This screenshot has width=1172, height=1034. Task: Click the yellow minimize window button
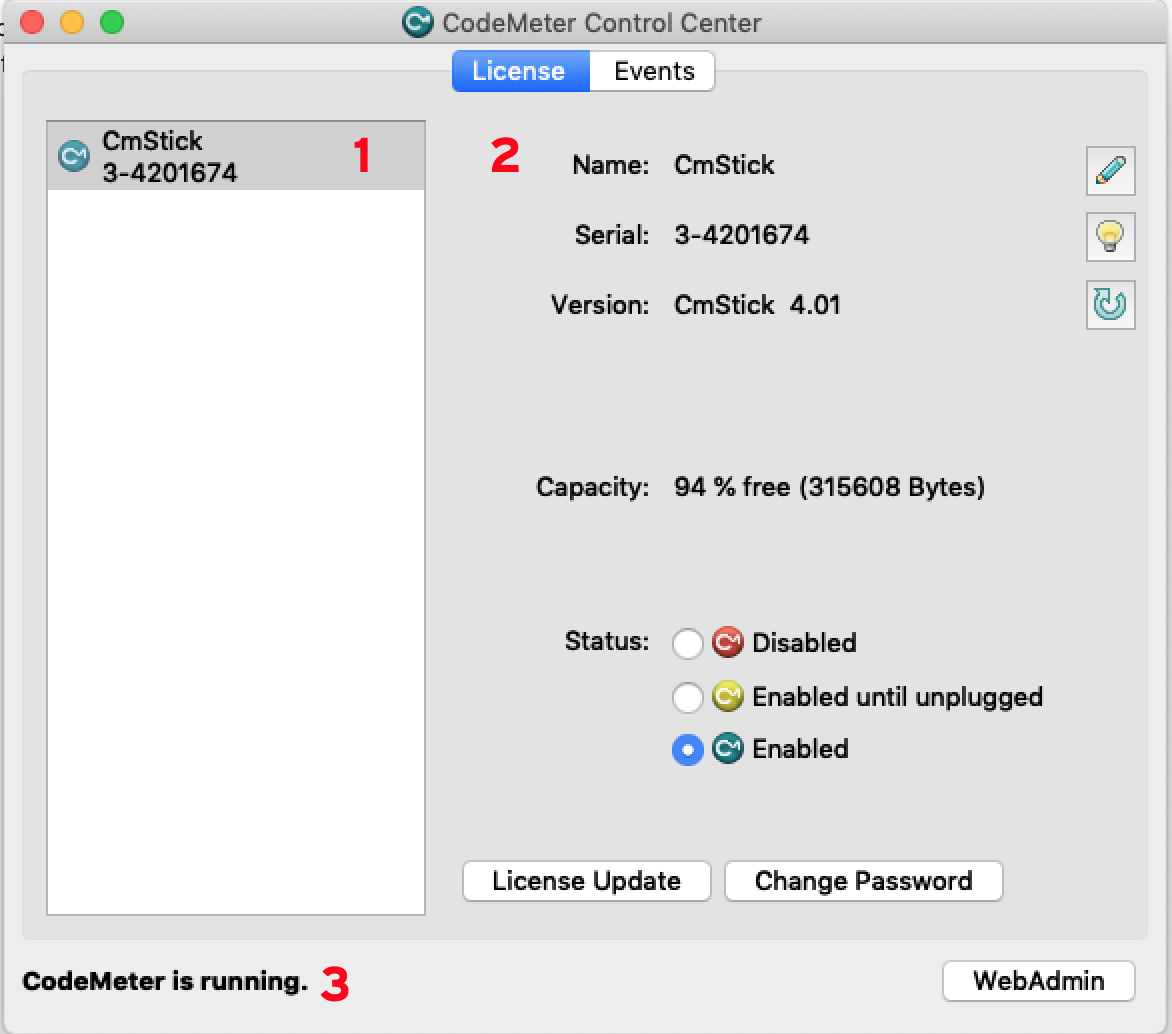pyautogui.click(x=72, y=22)
